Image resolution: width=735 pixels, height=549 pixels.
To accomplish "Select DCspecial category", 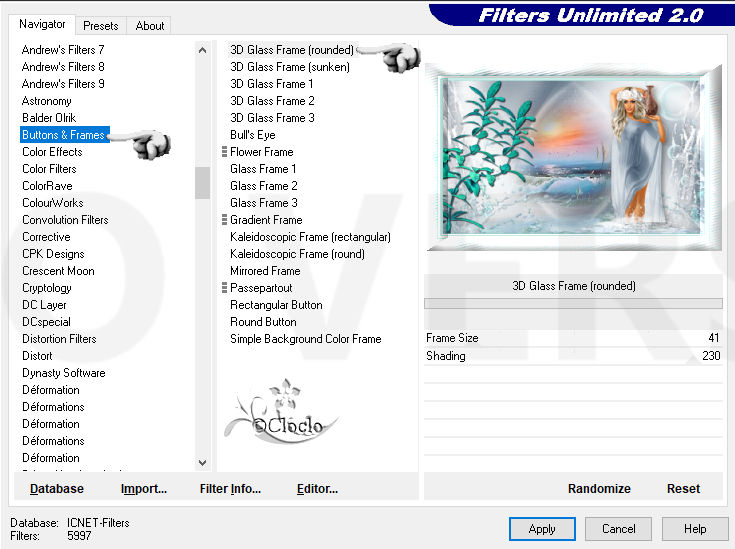I will click(x=46, y=322).
